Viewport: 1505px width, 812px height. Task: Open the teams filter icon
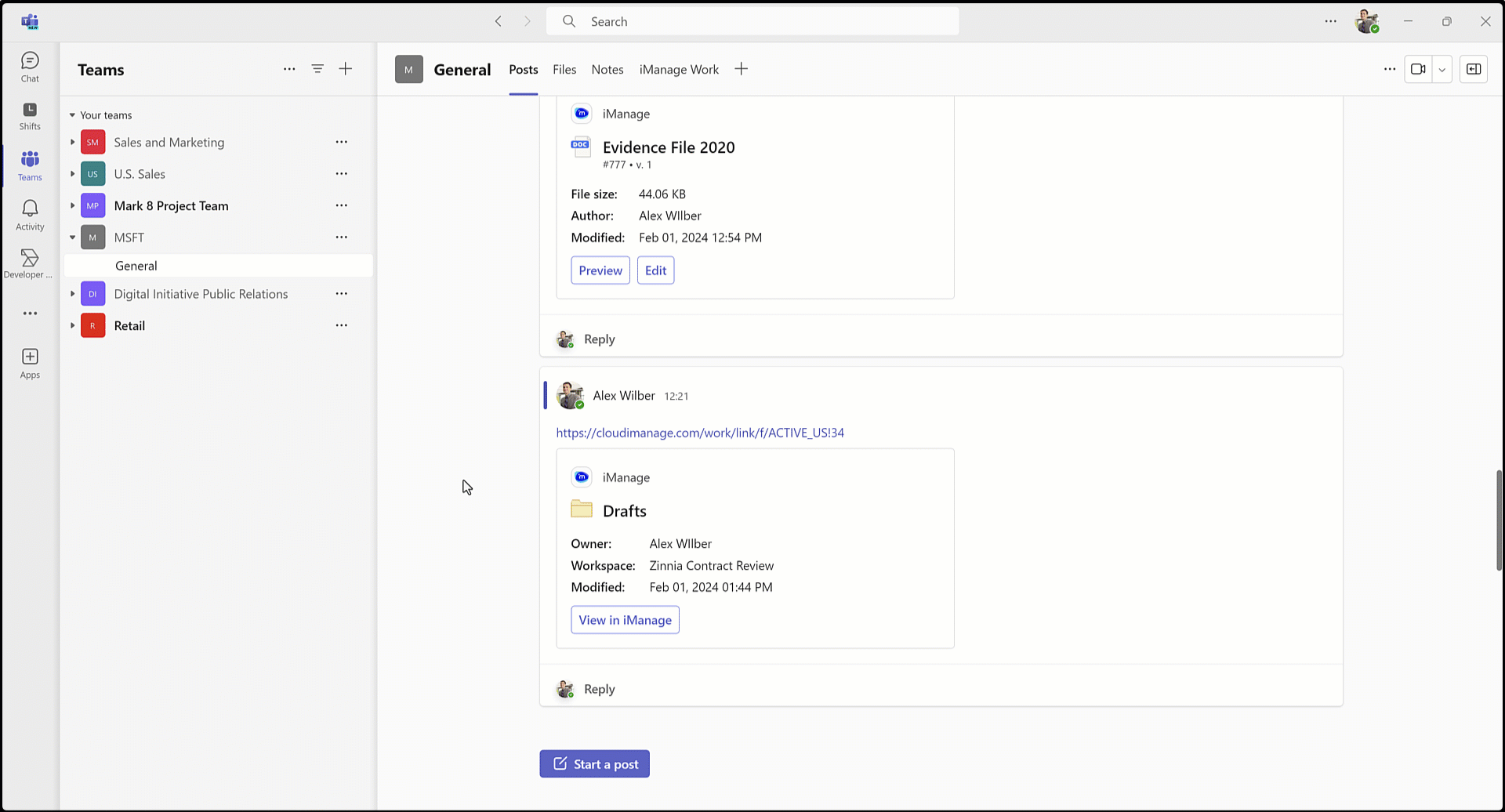coord(317,69)
